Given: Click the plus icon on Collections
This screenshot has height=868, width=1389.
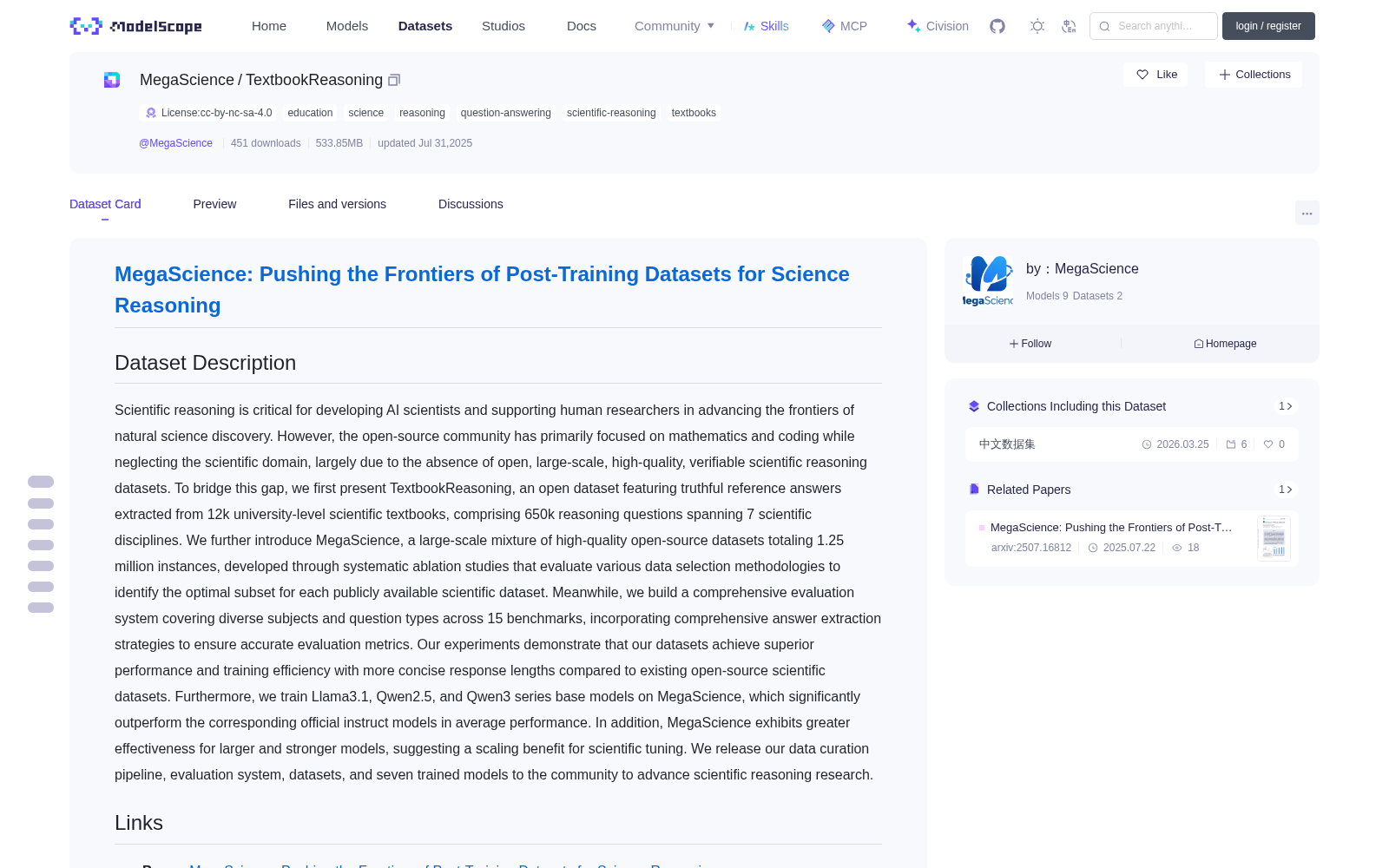Looking at the screenshot, I should tap(1225, 75).
